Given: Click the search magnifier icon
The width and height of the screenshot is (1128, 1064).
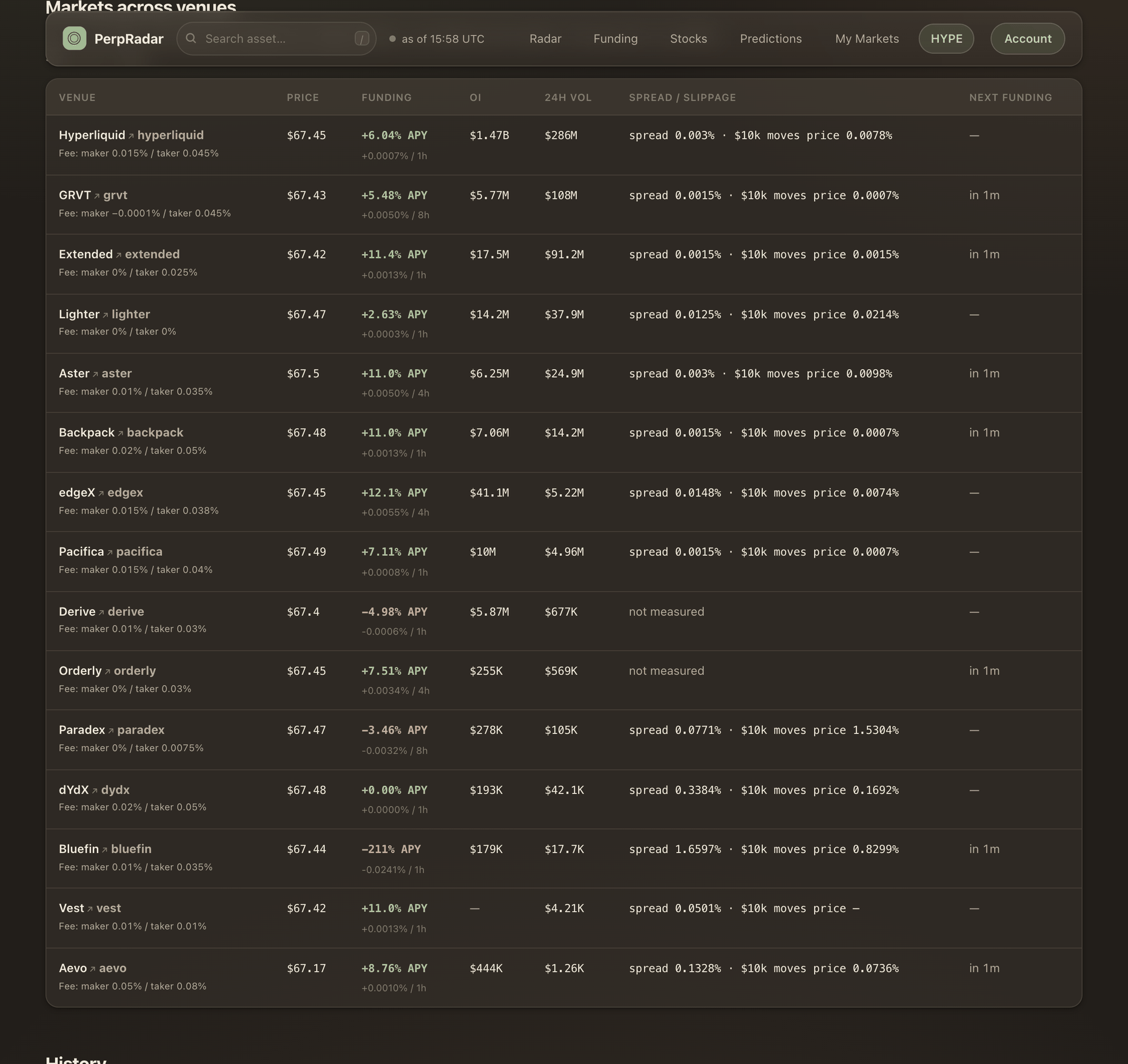Looking at the screenshot, I should point(191,39).
